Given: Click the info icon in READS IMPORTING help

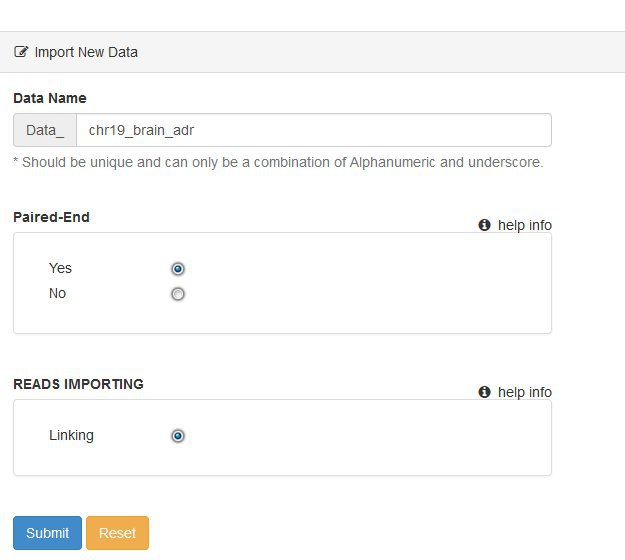Looking at the screenshot, I should tap(484, 392).
